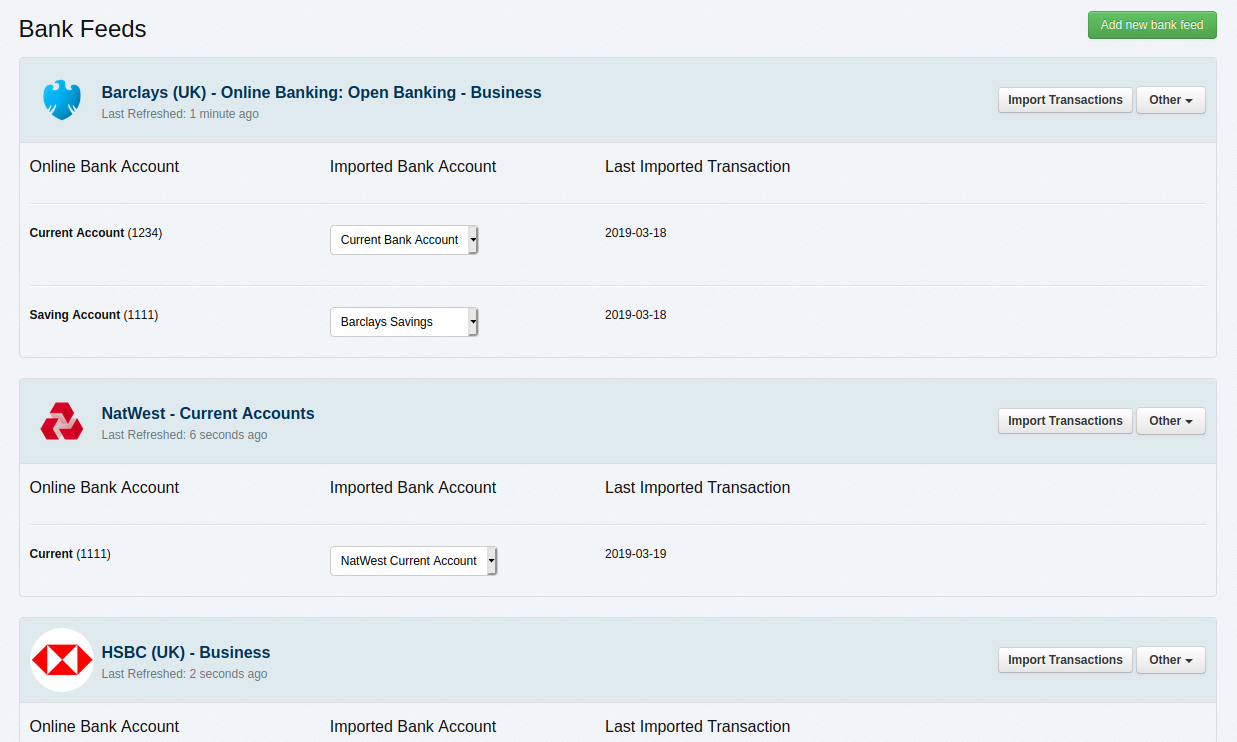Viewport: 1237px width, 742px height.
Task: Click the Barclays eagle logo
Action: [61, 100]
